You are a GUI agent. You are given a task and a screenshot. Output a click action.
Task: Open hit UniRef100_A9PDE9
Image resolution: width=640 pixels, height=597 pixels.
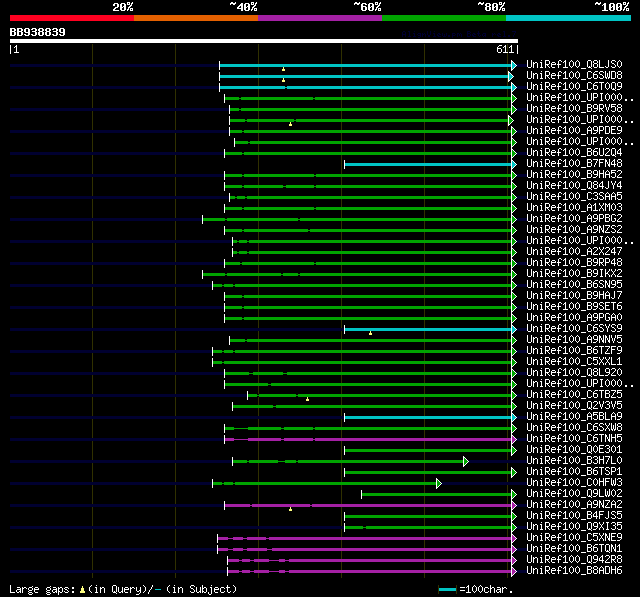(574, 131)
